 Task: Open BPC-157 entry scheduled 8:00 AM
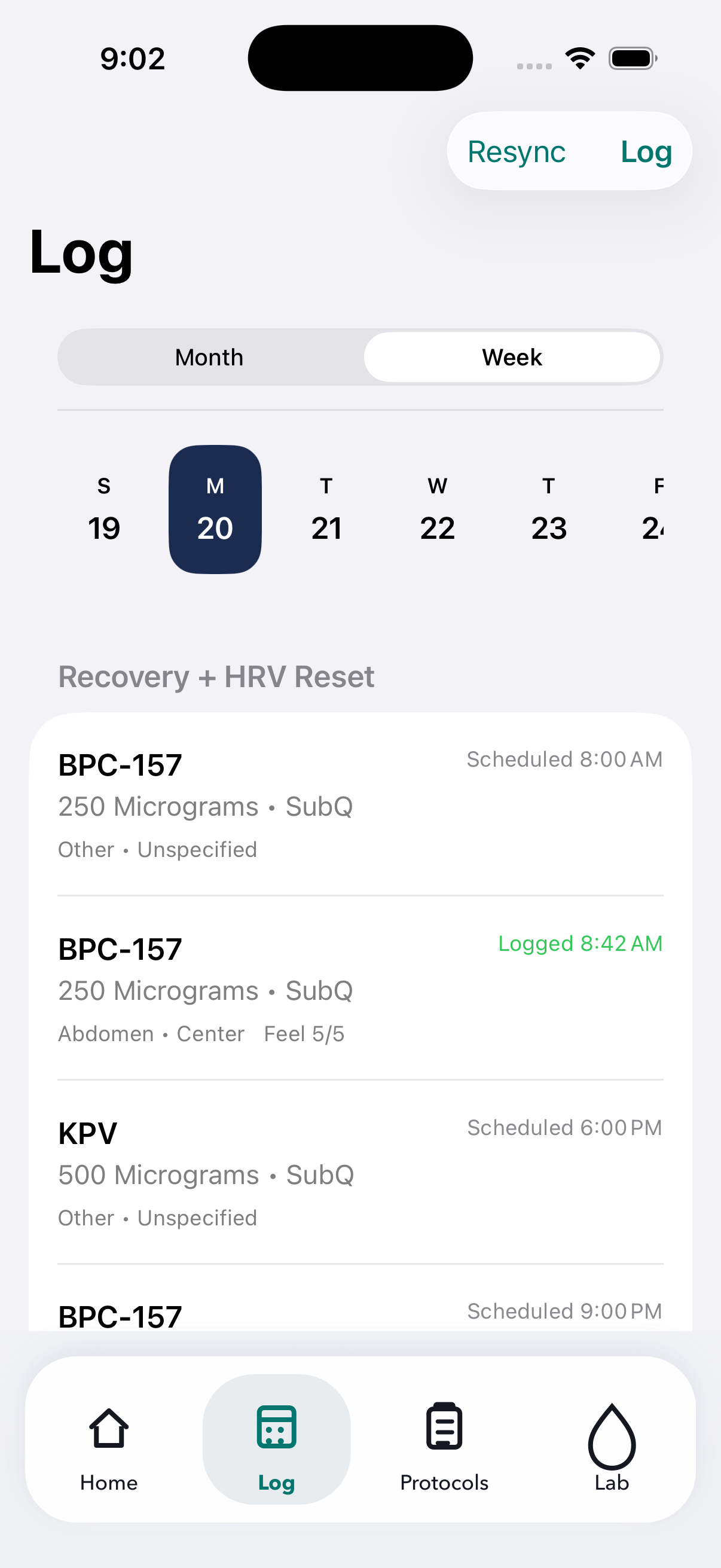pos(360,805)
